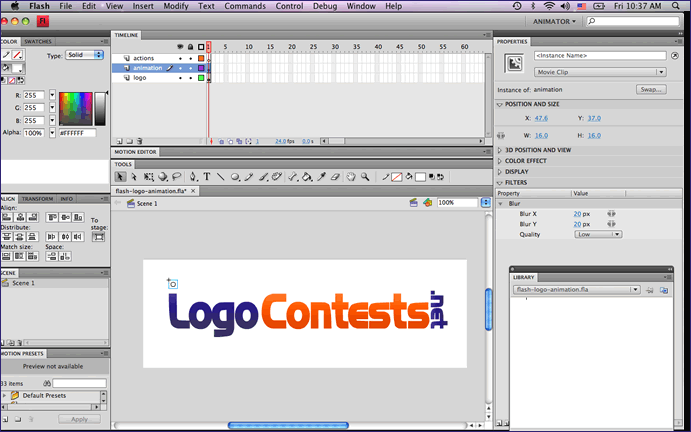Image resolution: width=691 pixels, height=432 pixels.
Task: Select the Free Transform tool
Action: [149, 177]
